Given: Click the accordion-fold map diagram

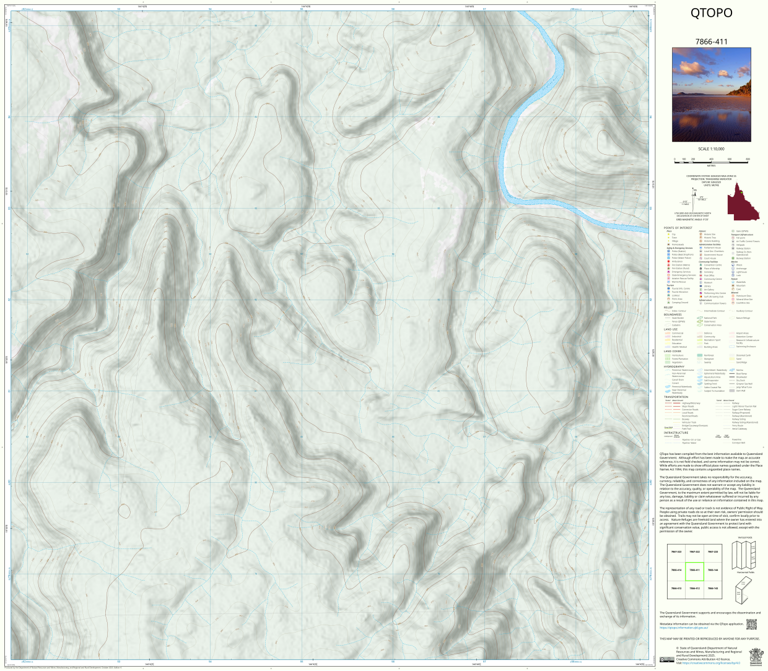Looking at the screenshot, I should coord(744,554).
